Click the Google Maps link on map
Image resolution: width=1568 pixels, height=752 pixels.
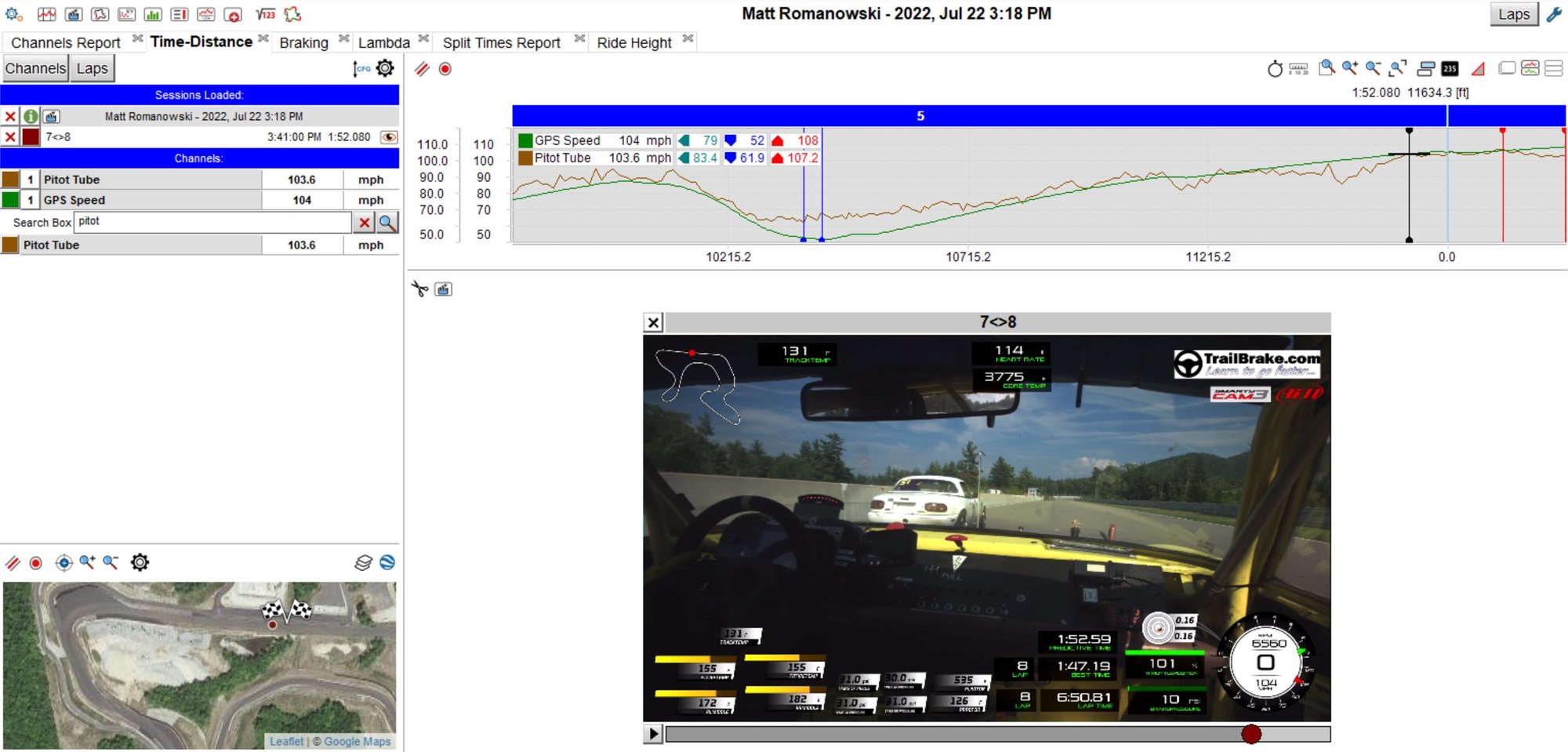tap(357, 741)
